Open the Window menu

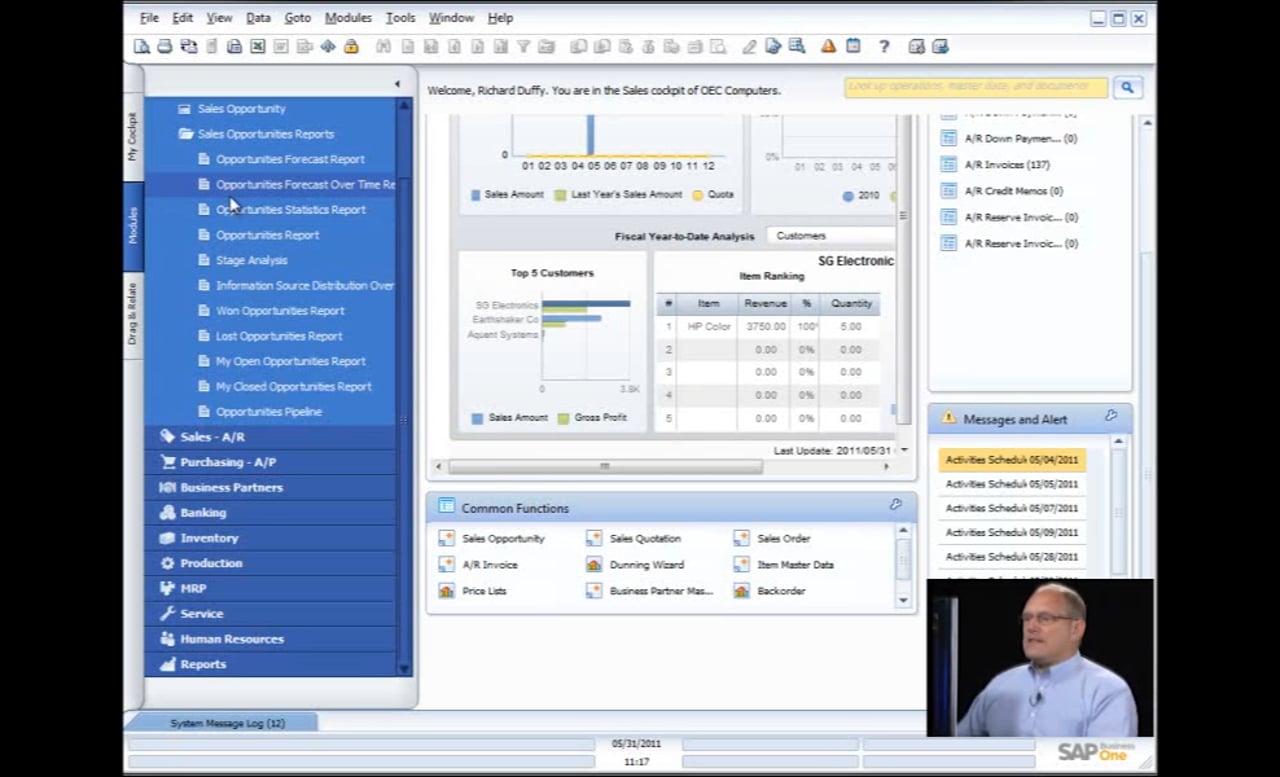pyautogui.click(x=451, y=18)
